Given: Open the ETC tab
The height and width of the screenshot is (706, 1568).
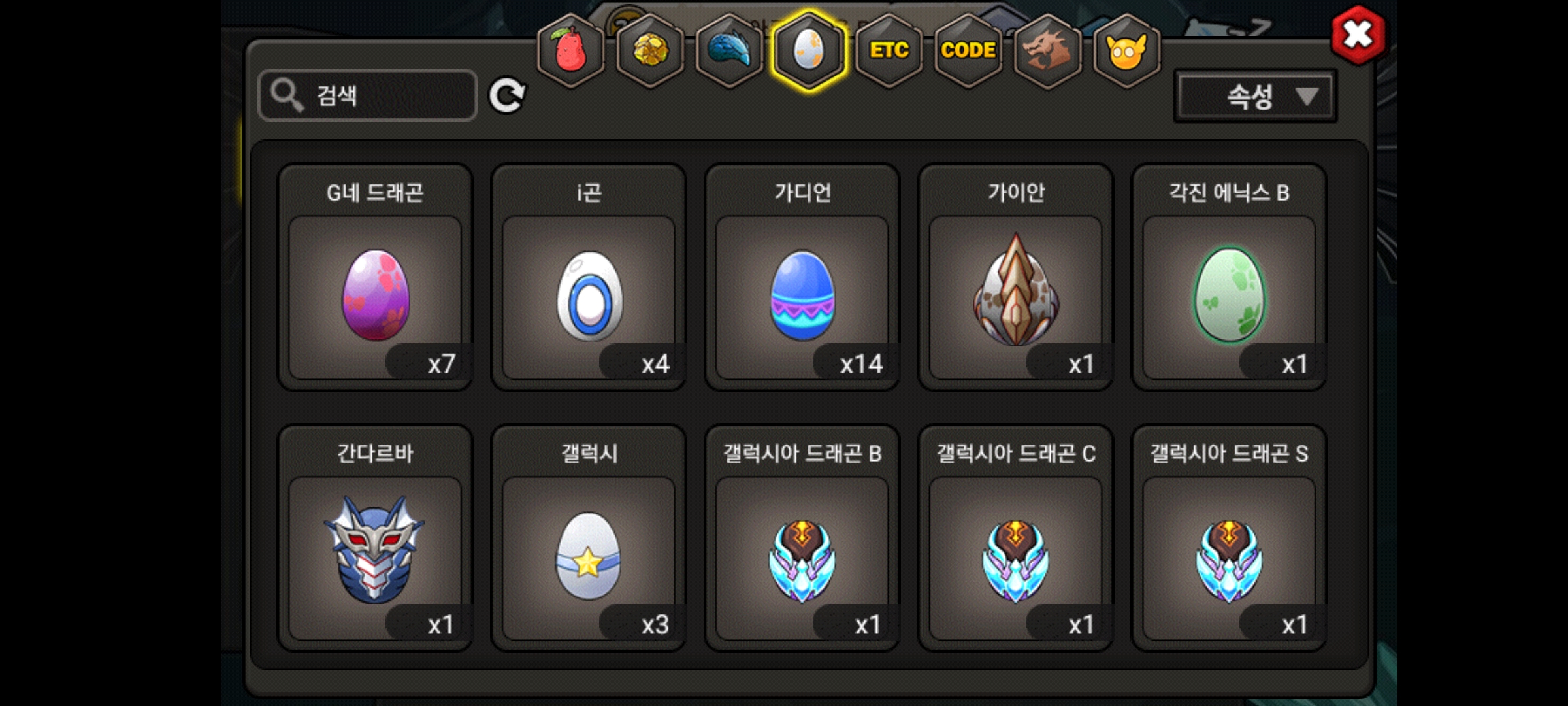Looking at the screenshot, I should (889, 50).
